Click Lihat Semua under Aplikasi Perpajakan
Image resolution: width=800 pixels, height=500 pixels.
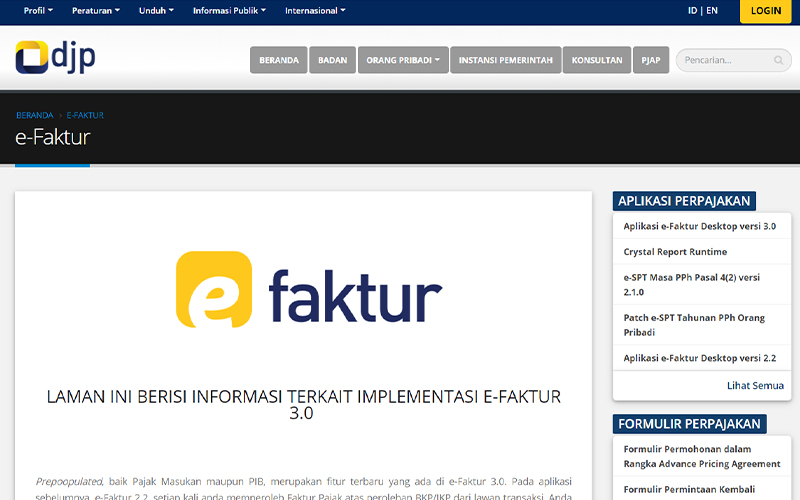click(x=755, y=386)
